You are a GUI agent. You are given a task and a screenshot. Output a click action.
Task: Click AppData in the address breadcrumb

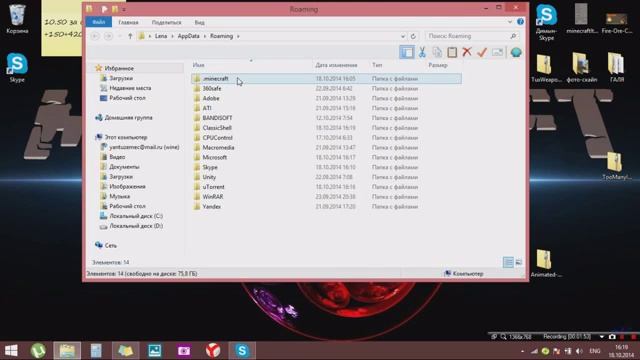coord(189,36)
